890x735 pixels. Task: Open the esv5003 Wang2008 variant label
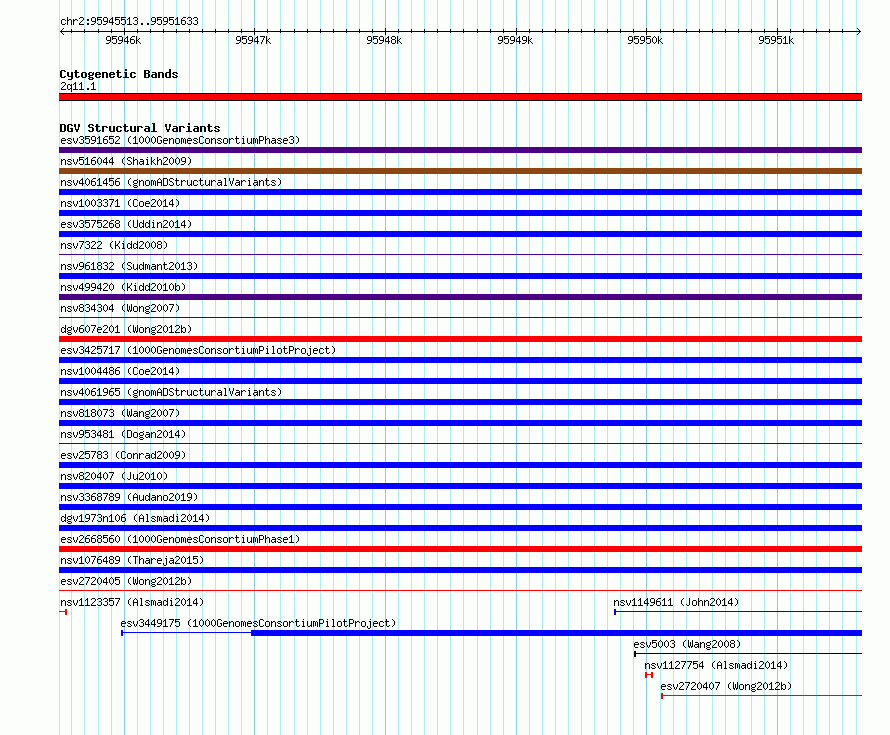[687, 644]
